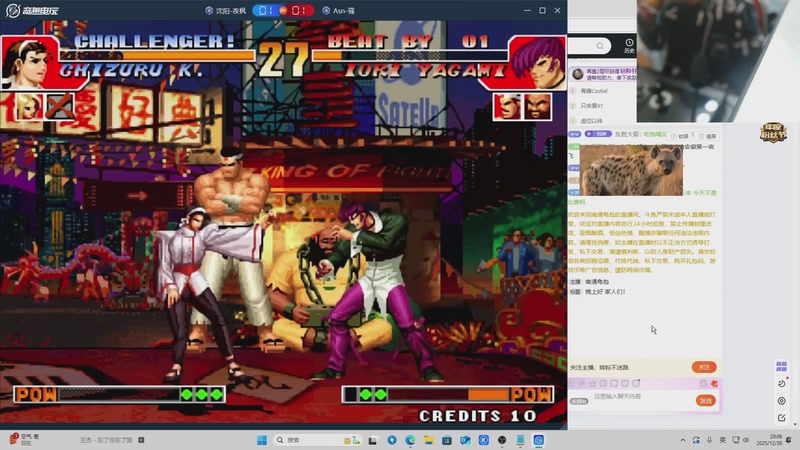The width and height of the screenshot is (800, 450).
Task: Click the taskbar search box
Action: point(318,440)
